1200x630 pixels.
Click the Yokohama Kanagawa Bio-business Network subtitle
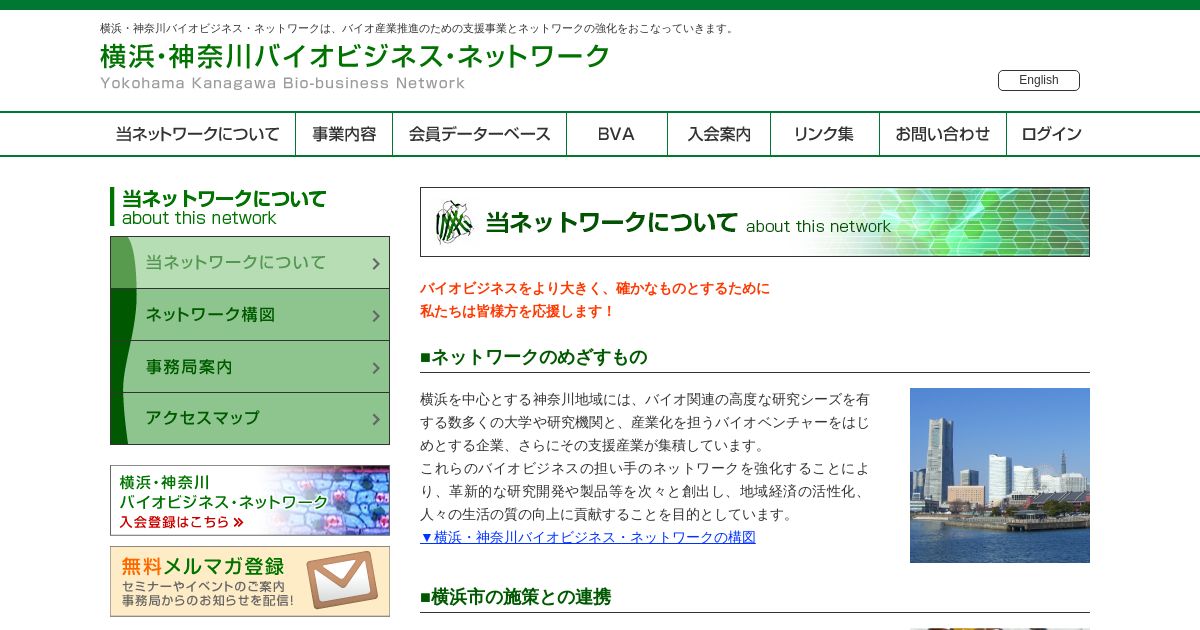(x=282, y=83)
